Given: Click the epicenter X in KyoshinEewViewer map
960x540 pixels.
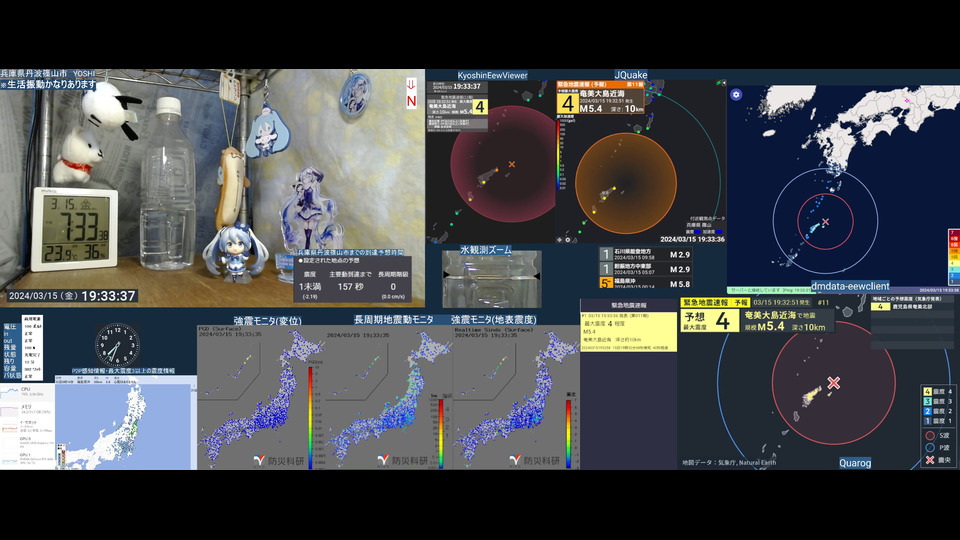Looking at the screenshot, I should point(512,164).
